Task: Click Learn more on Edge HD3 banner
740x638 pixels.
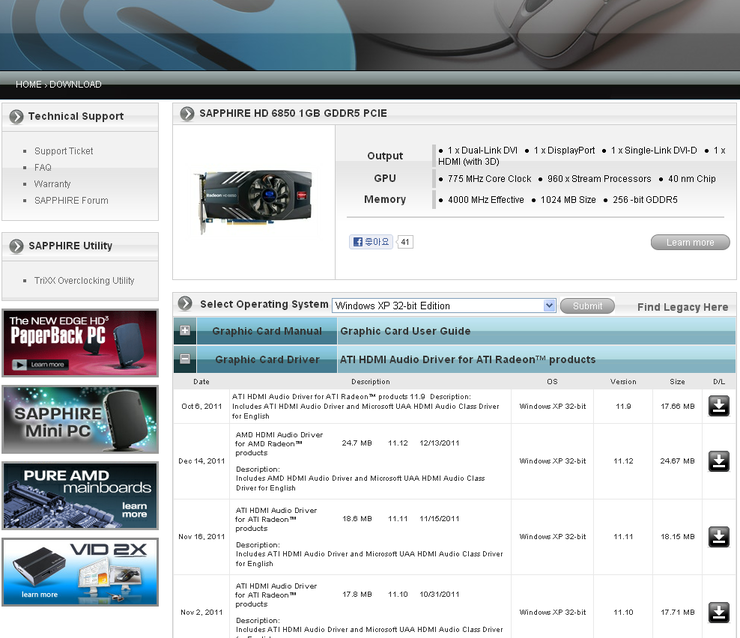Action: (41, 364)
